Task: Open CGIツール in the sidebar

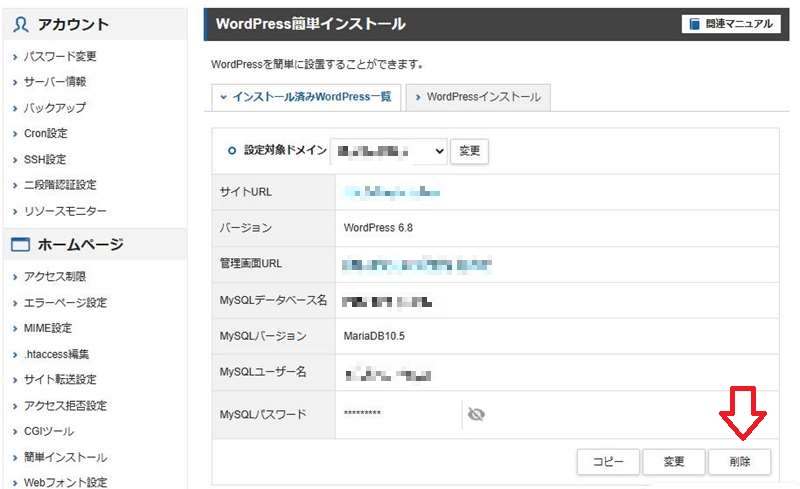Action: (x=48, y=431)
